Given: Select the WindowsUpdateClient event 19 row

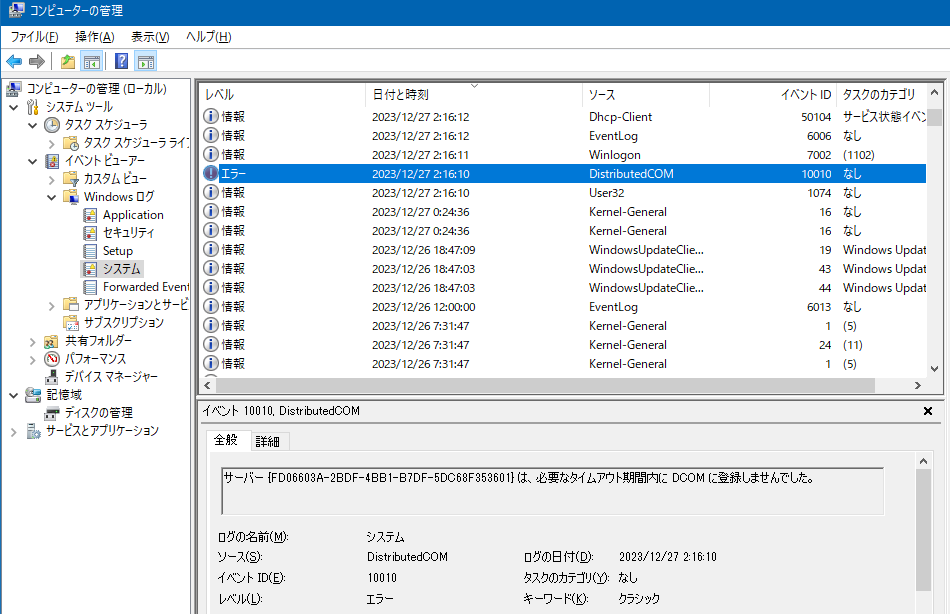Looking at the screenshot, I should (563, 250).
